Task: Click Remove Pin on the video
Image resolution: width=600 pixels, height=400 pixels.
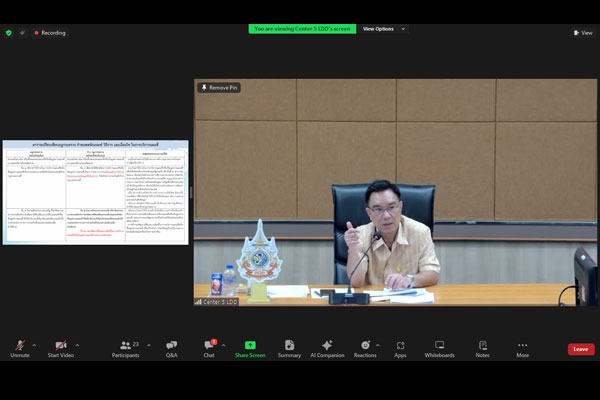Action: point(219,88)
